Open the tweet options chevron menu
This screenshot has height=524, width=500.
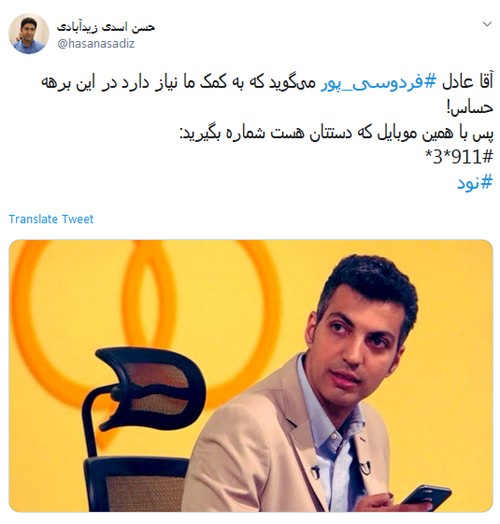point(487,24)
